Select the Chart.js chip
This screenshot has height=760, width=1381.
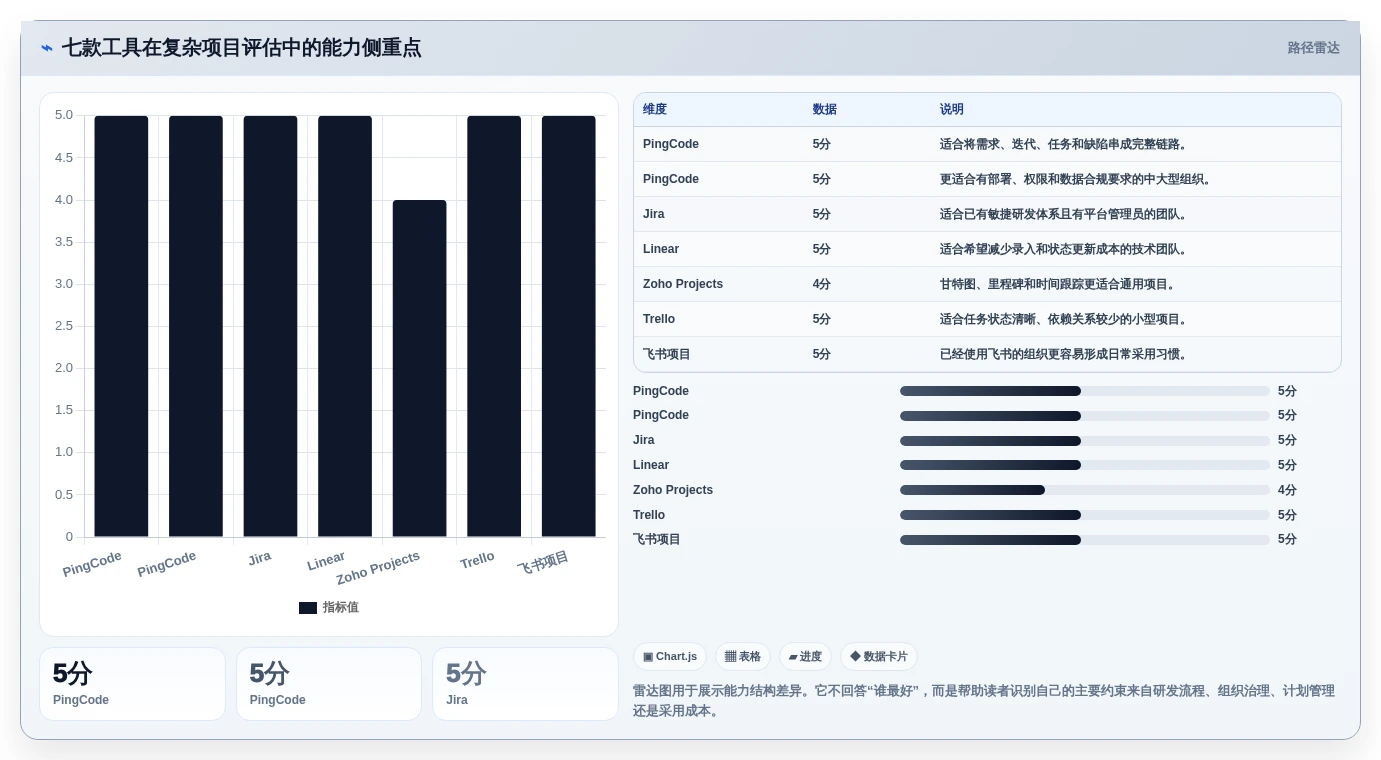pyautogui.click(x=670, y=657)
